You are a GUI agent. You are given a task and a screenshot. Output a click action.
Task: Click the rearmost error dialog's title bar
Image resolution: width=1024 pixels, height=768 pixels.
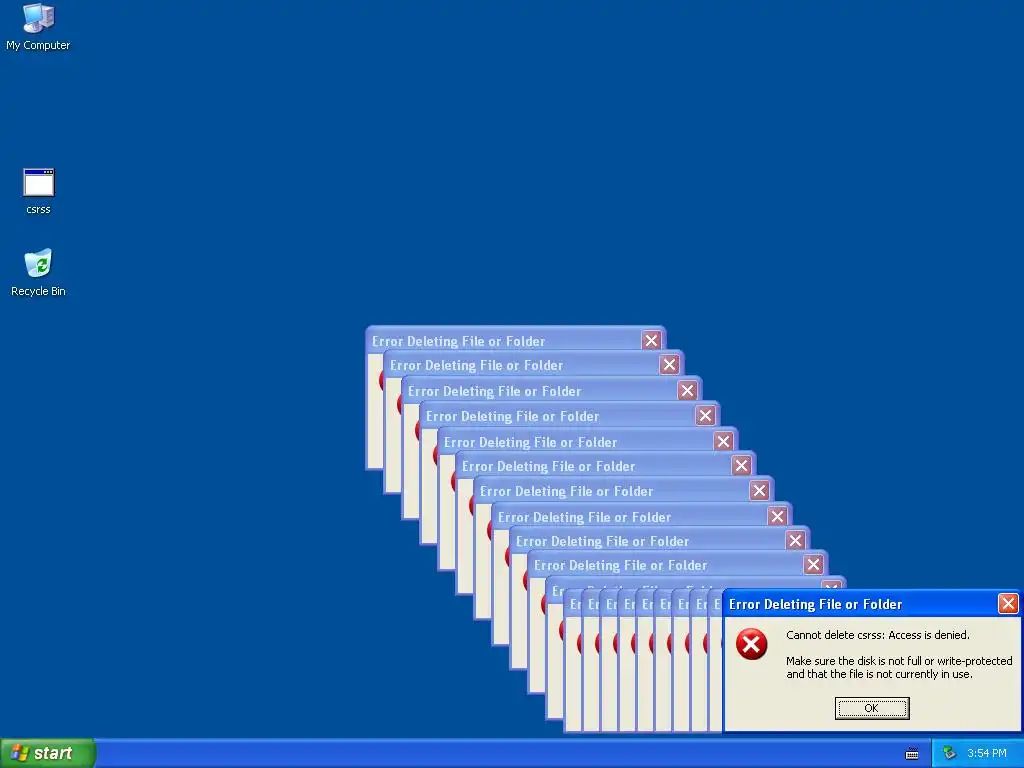[x=515, y=340]
